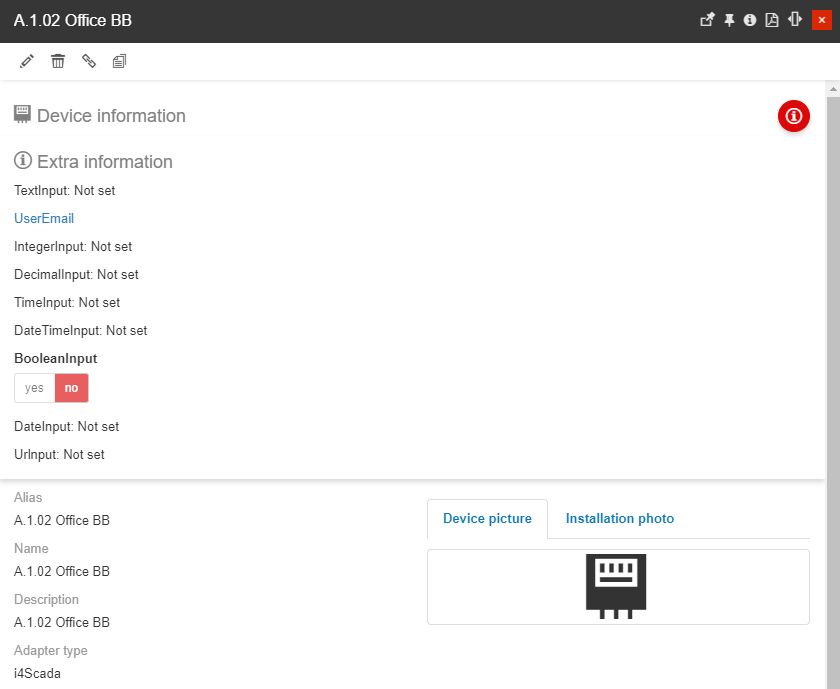The height and width of the screenshot is (689, 840).
Task: Click the Extra information heading
Action: (104, 162)
